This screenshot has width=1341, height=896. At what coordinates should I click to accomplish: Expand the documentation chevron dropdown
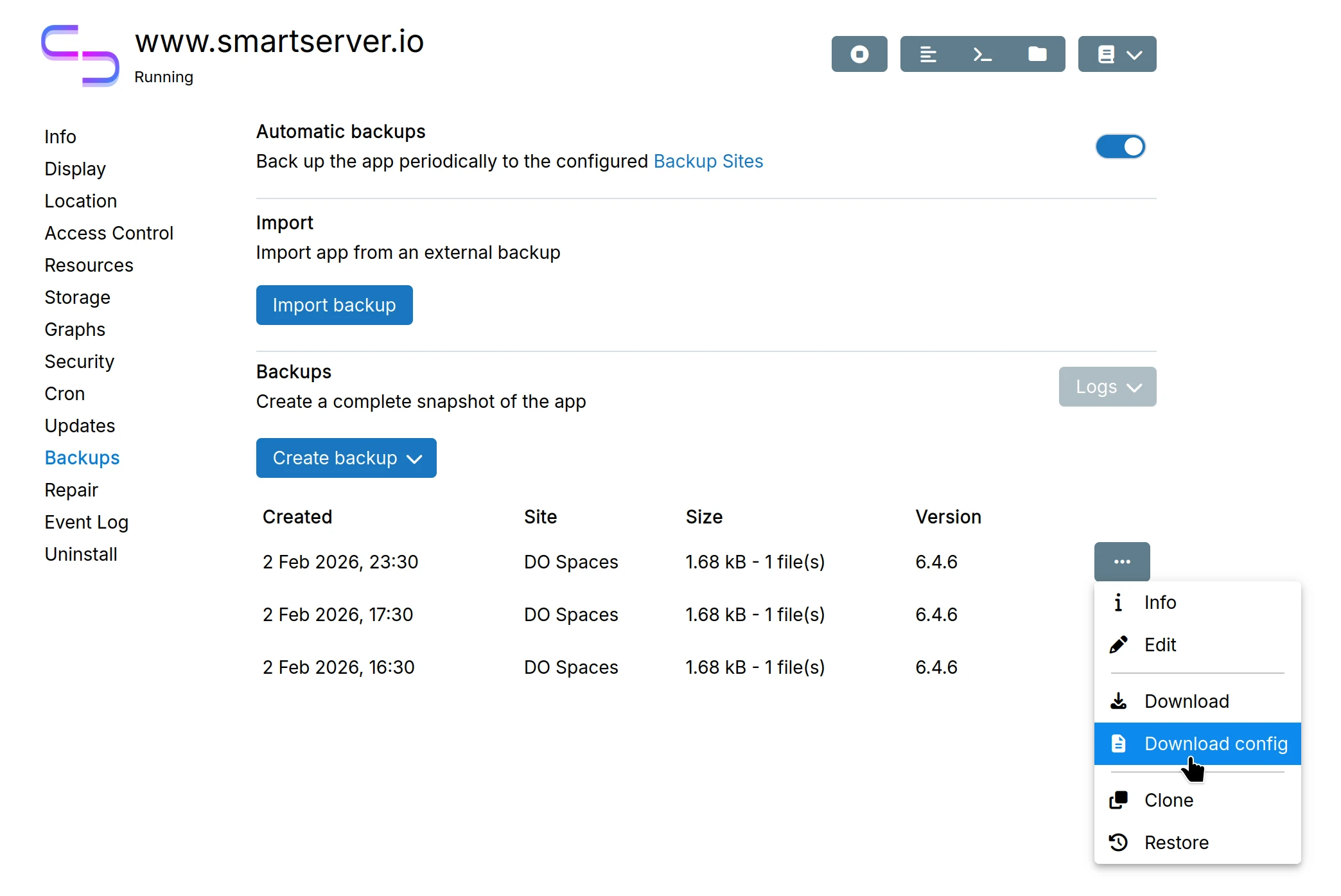point(1134,54)
